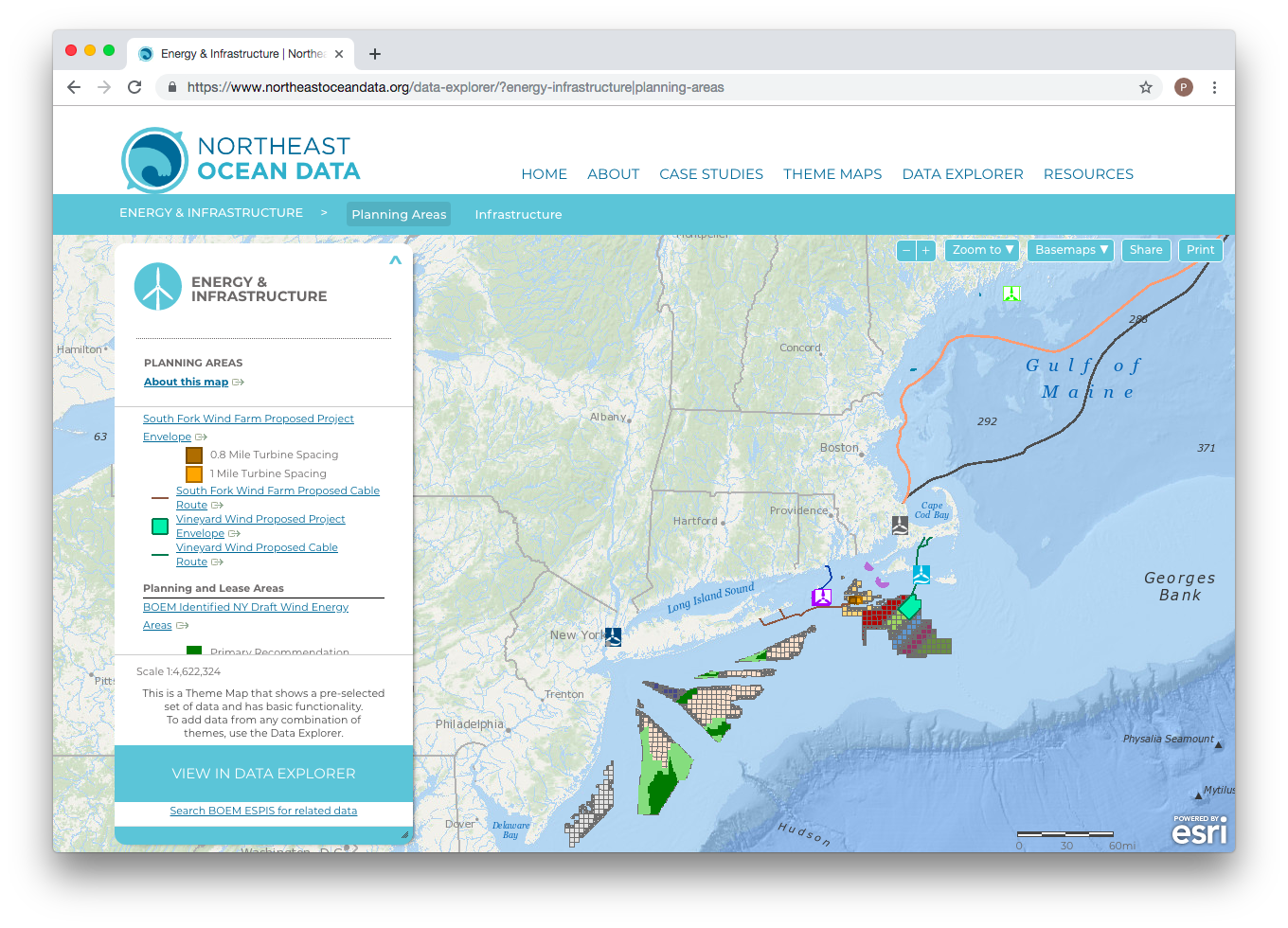Click the Scale 1:4,622,324 text

click(178, 671)
